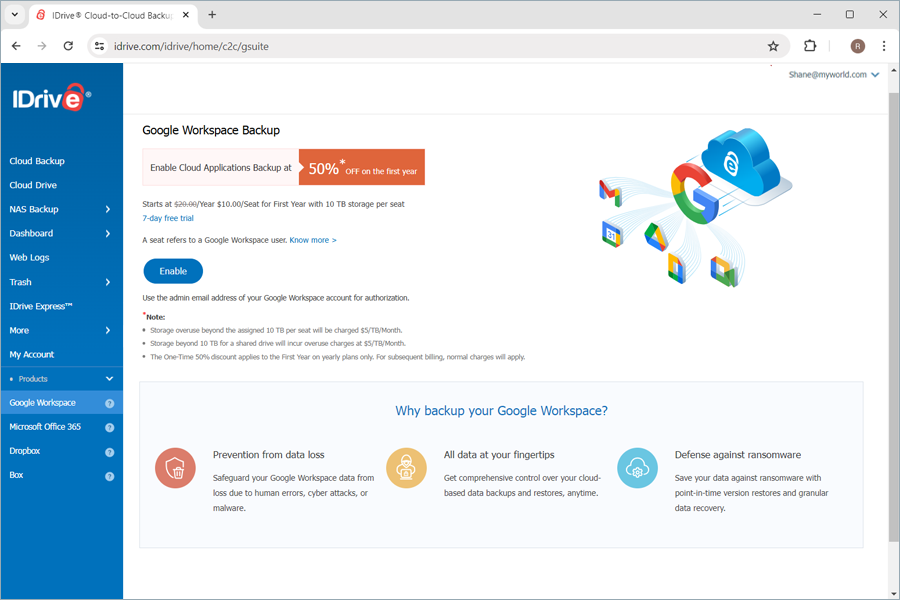Open Cloud Drive in sidebar
Screen dimensions: 900x600
click(33, 185)
